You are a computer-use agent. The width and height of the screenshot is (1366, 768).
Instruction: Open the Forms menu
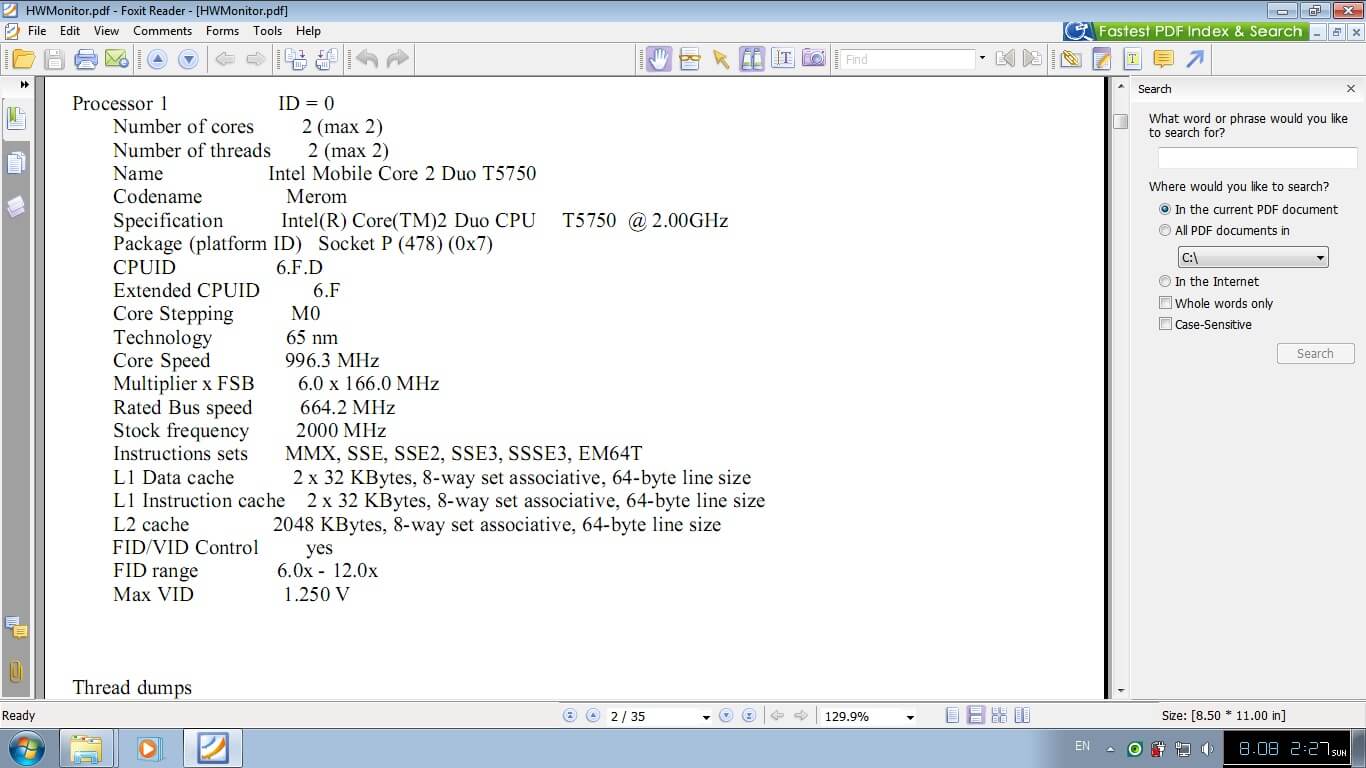point(222,31)
